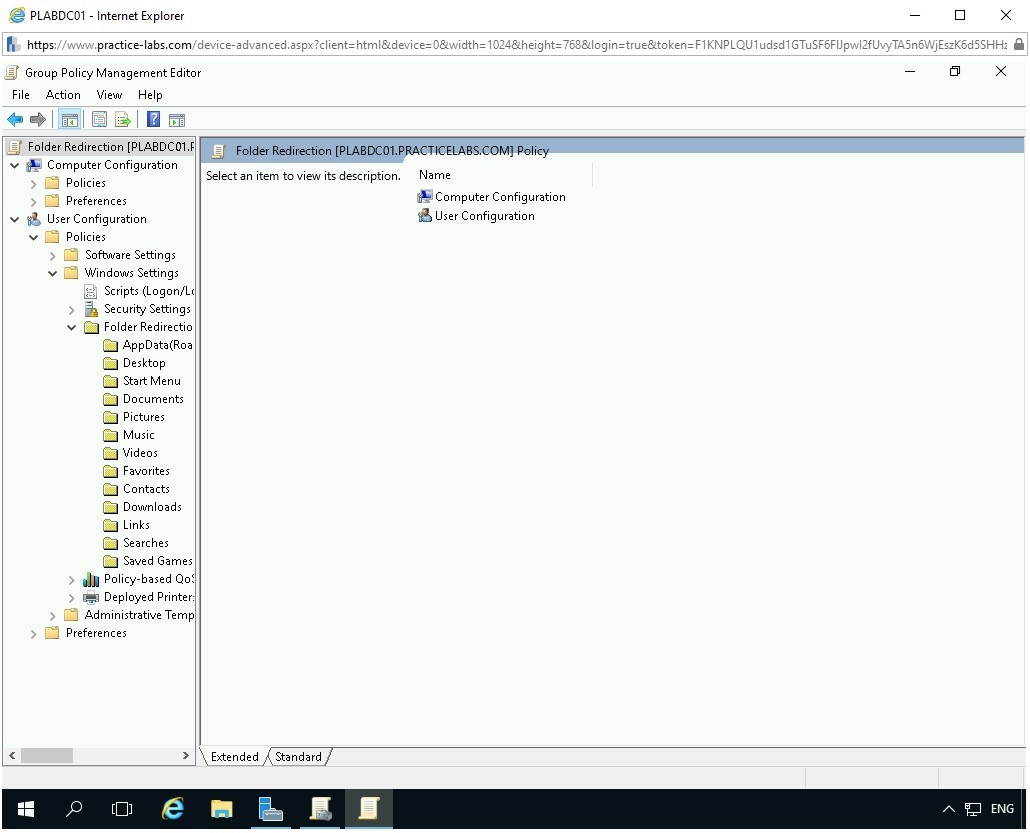This screenshot has height=833, width=1030.
Task: Click the browser address bar URL
Action: pos(516,45)
